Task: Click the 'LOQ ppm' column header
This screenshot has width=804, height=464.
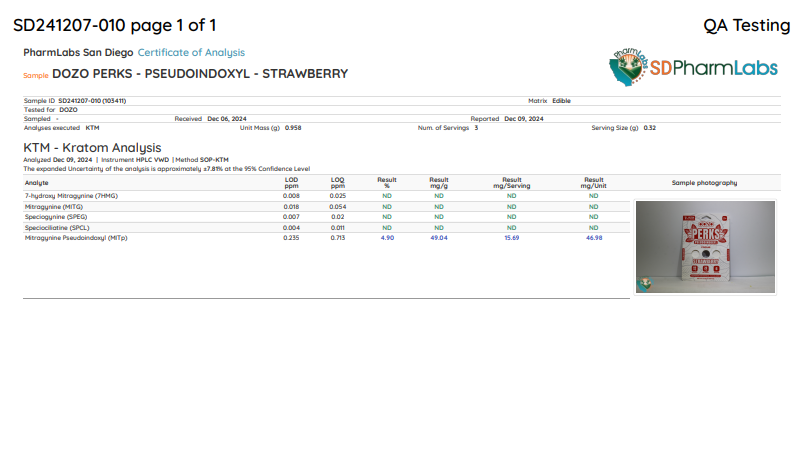Action: (337, 183)
